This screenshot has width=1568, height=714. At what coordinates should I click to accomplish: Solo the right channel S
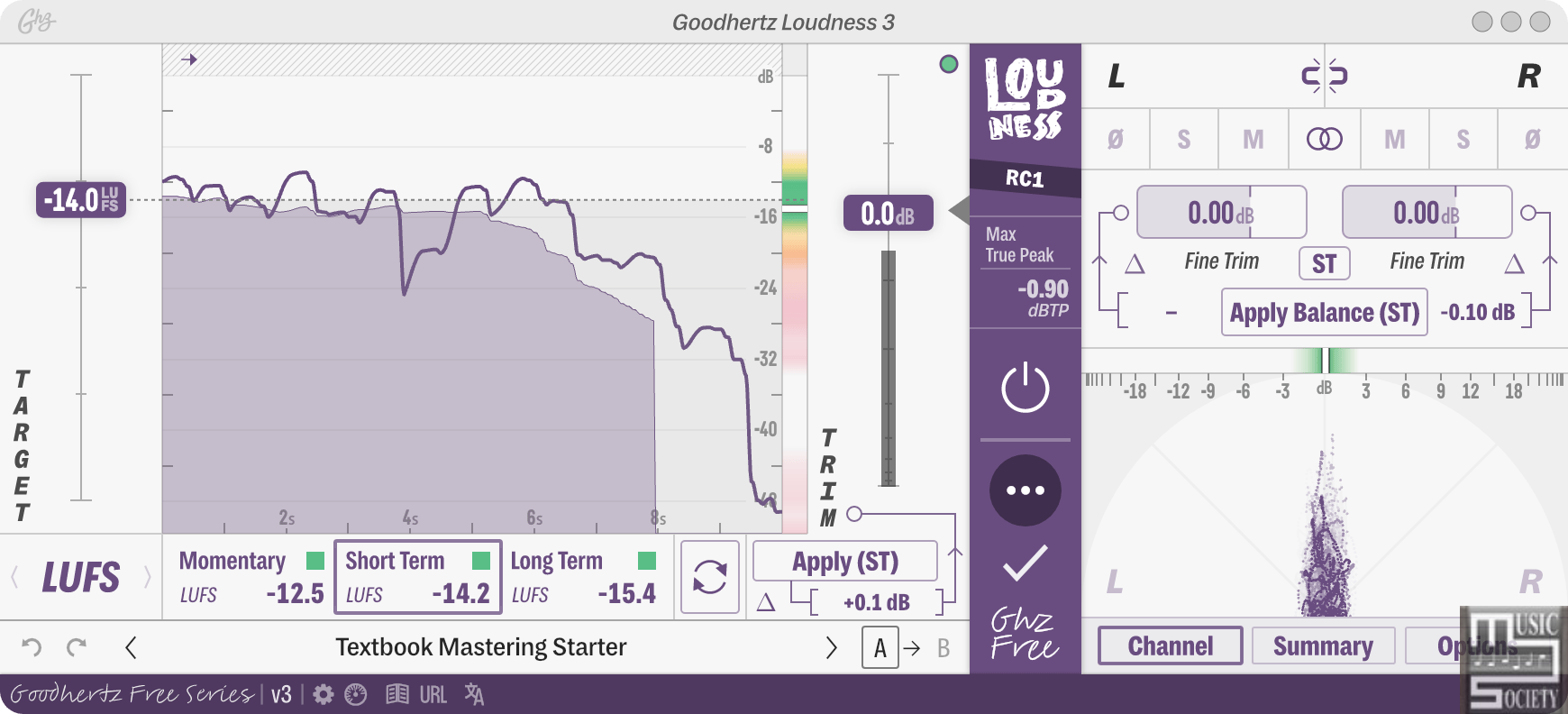pyautogui.click(x=1463, y=139)
